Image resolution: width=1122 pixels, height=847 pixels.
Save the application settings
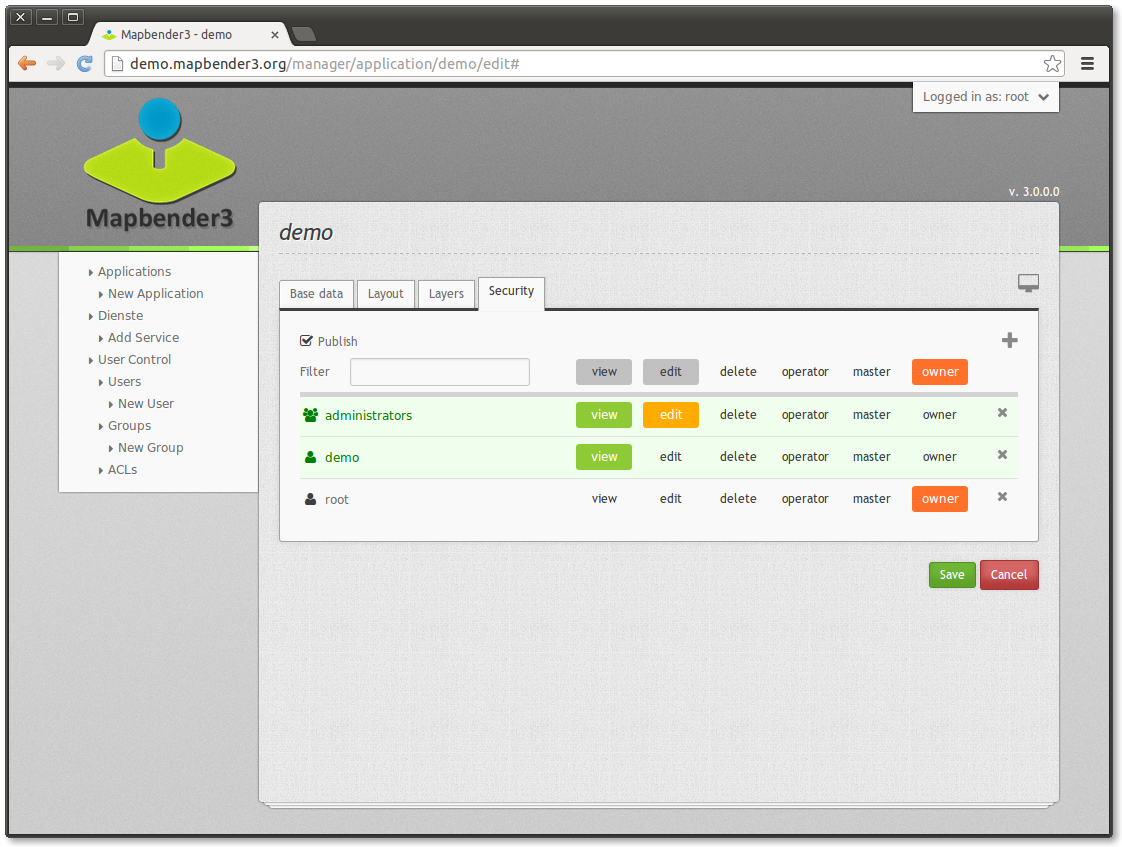point(952,574)
